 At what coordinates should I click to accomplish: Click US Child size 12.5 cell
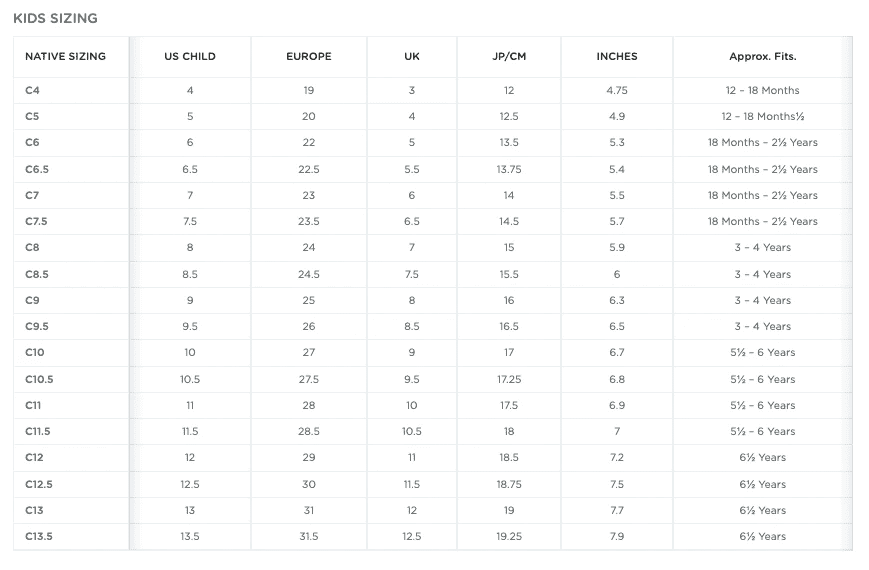190,485
